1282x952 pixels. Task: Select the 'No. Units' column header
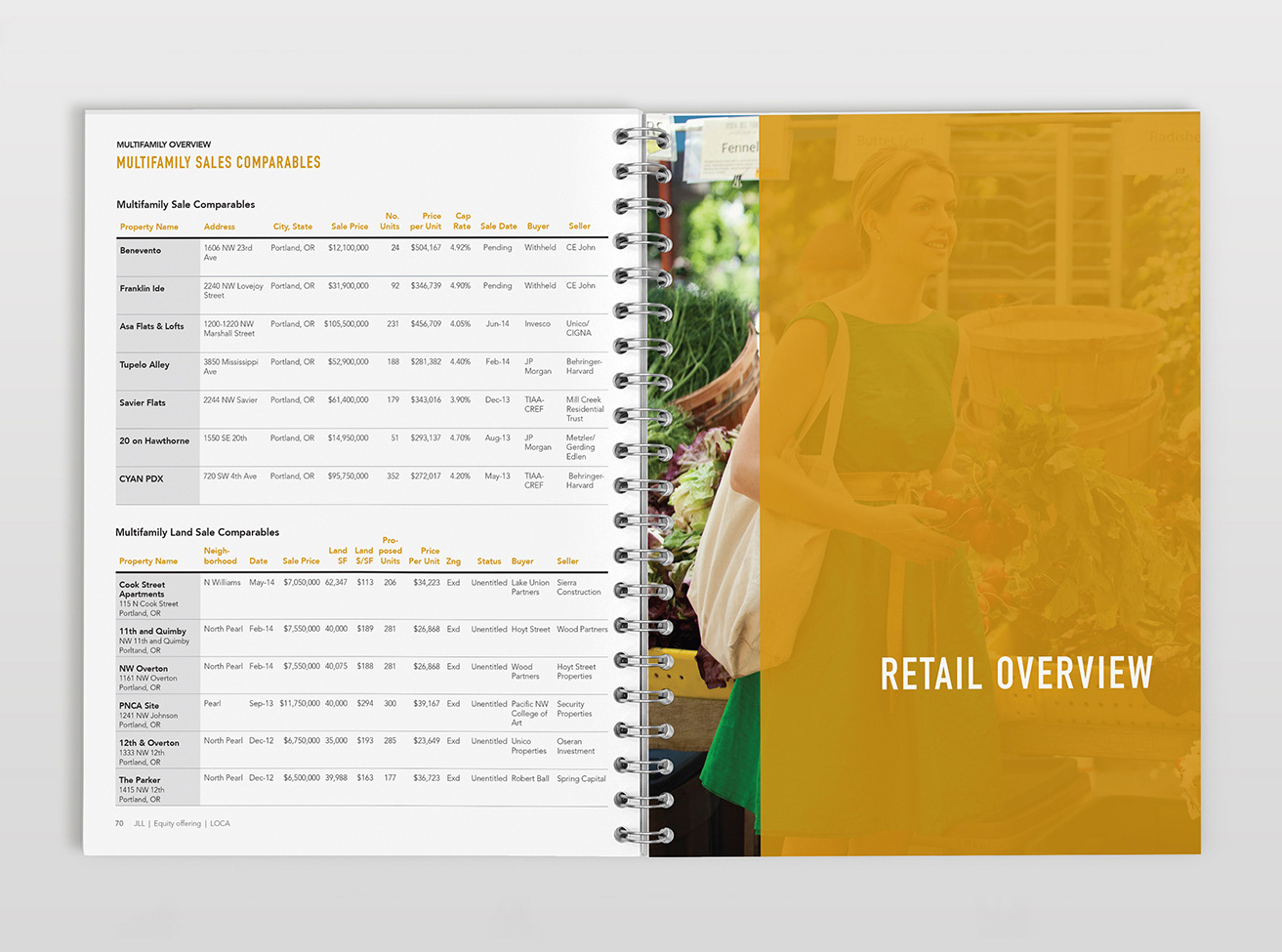[x=390, y=222]
